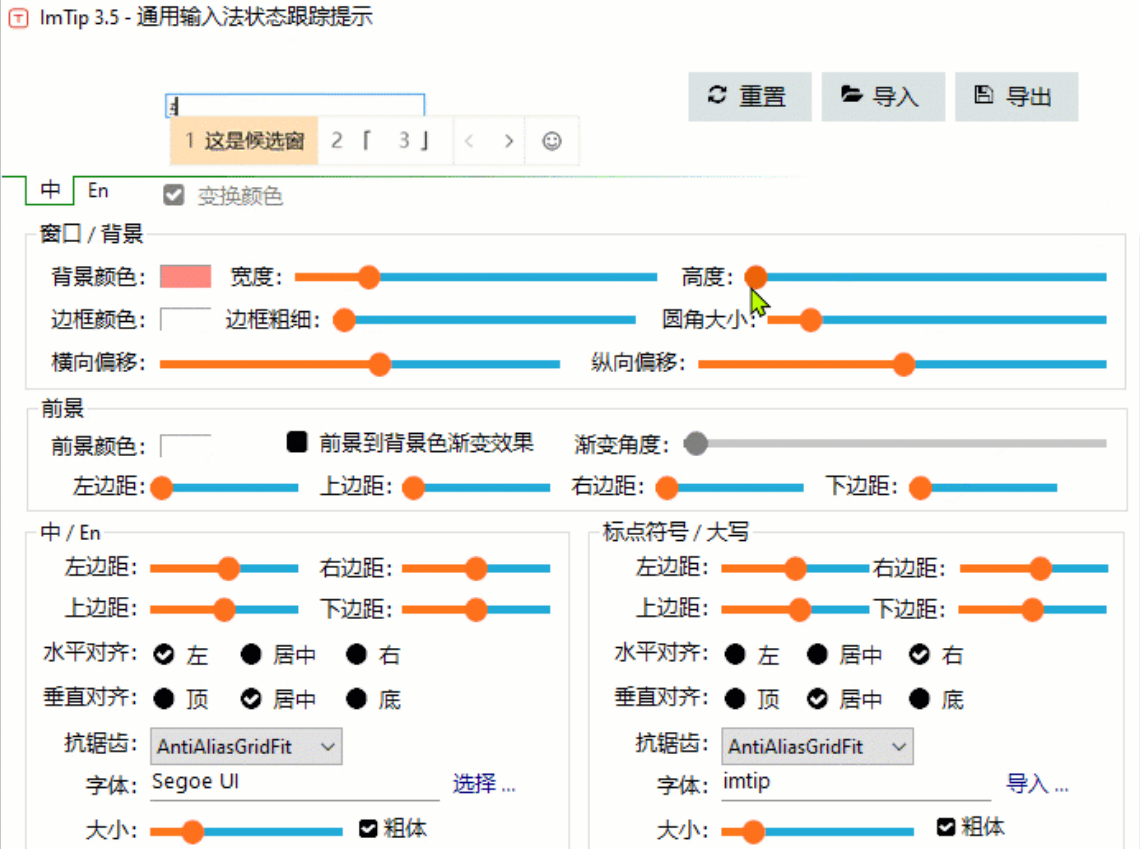
Task: Click 选择 ... font link
Action: click(x=484, y=784)
